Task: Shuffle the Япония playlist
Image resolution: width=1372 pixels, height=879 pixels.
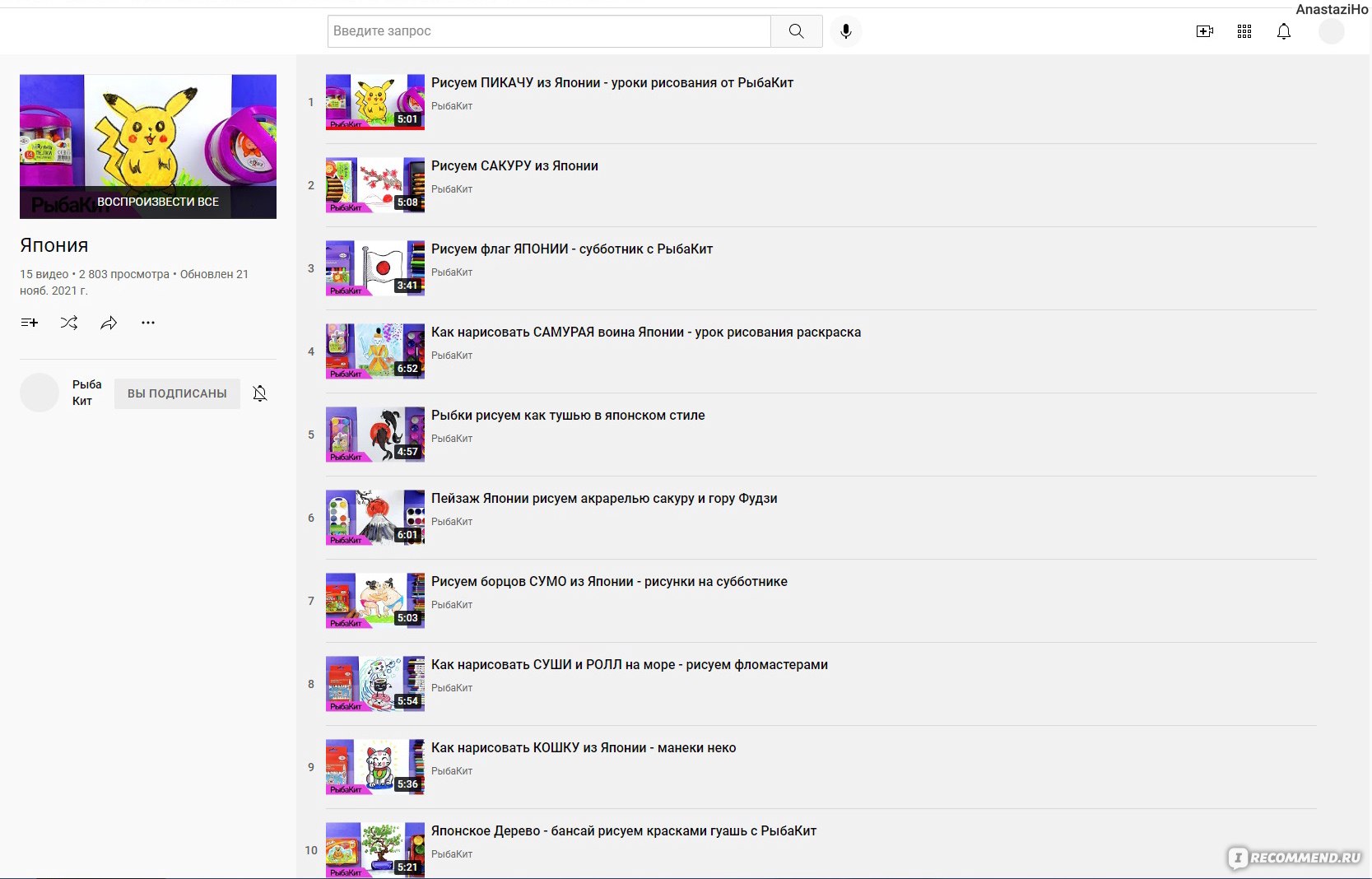Action: coord(69,323)
